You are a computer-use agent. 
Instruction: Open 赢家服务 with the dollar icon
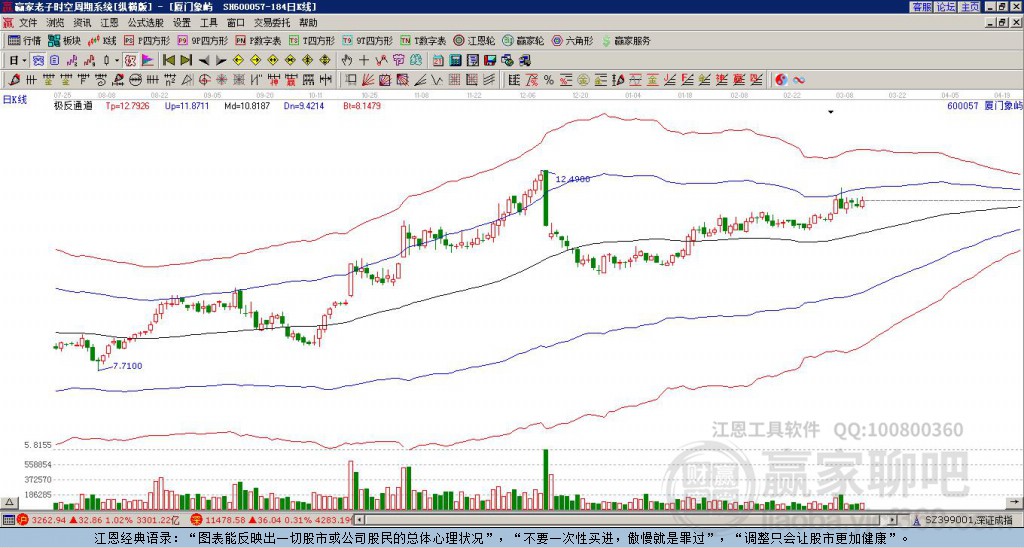tap(626, 40)
